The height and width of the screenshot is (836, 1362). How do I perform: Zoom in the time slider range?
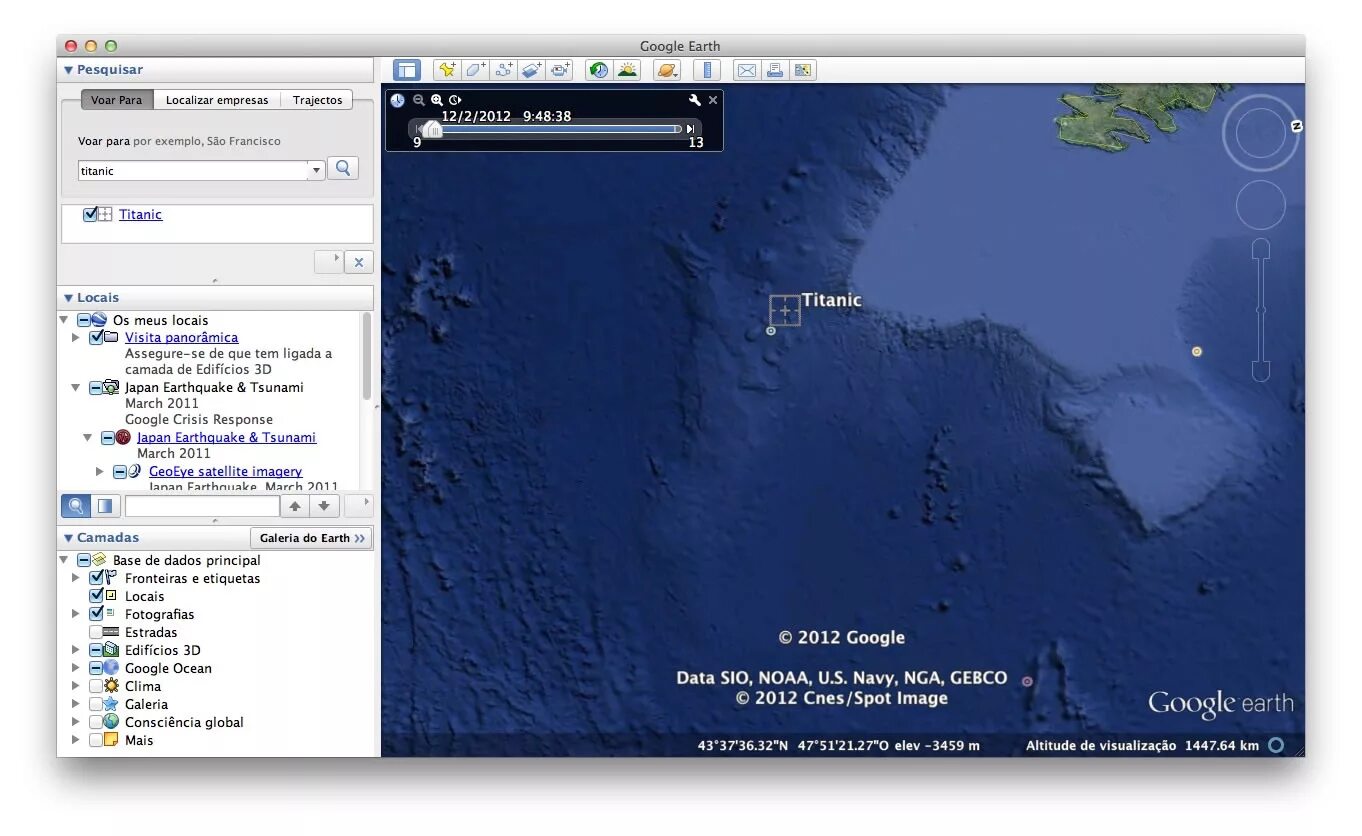pyautogui.click(x=437, y=100)
